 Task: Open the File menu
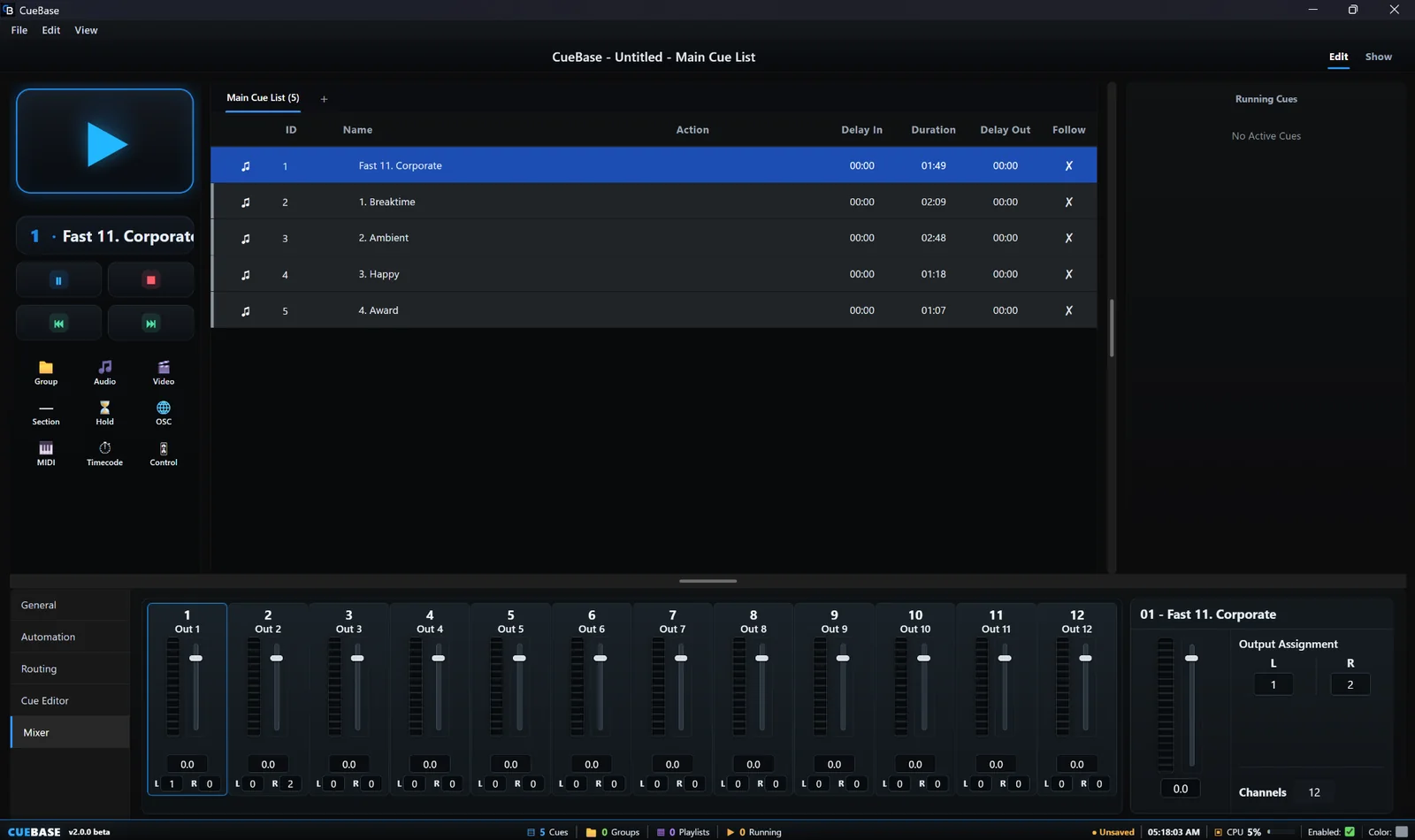tap(19, 30)
